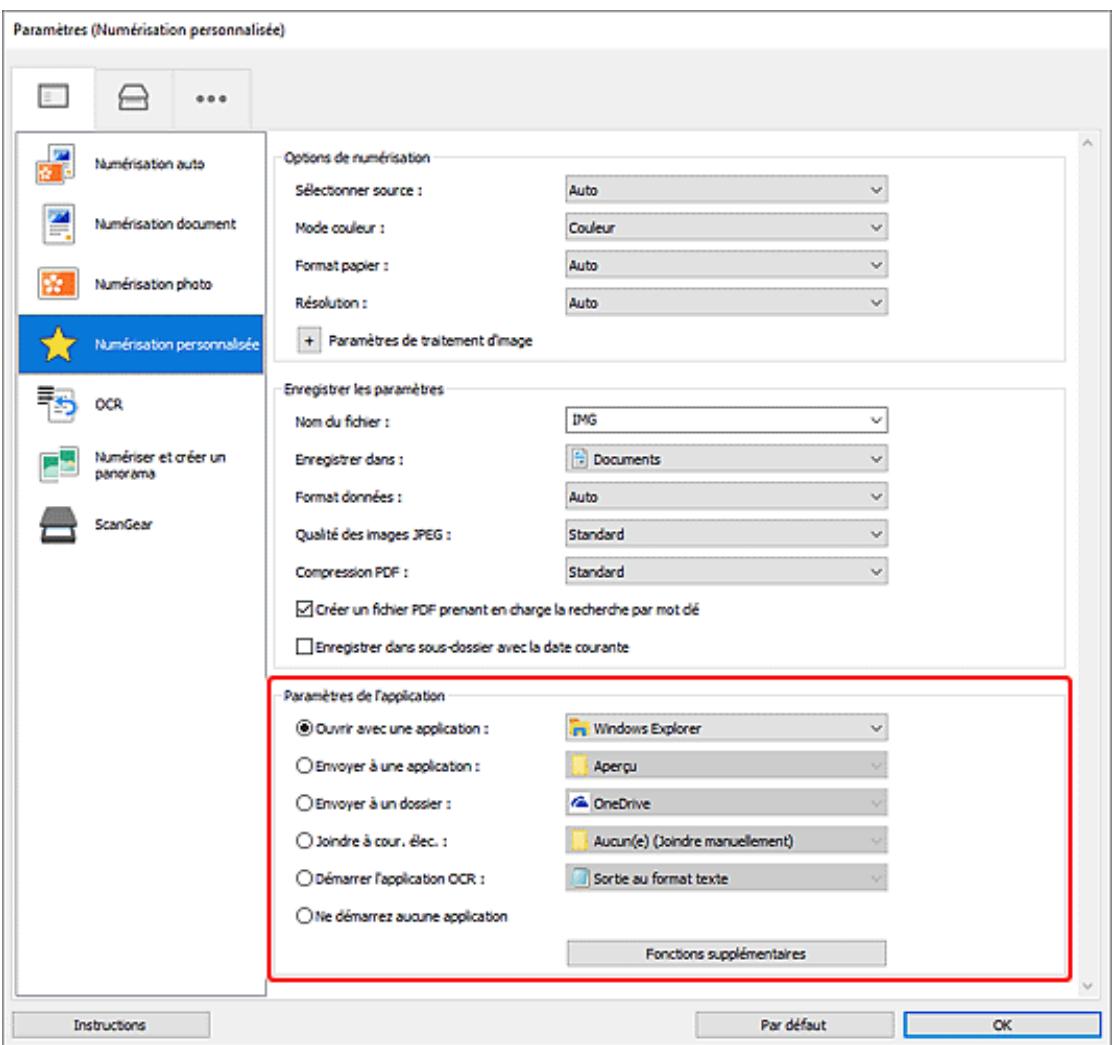Click the icon beside Aucun(e) (Joindre manuellement)
The image size is (1114, 1045).
tap(580, 841)
